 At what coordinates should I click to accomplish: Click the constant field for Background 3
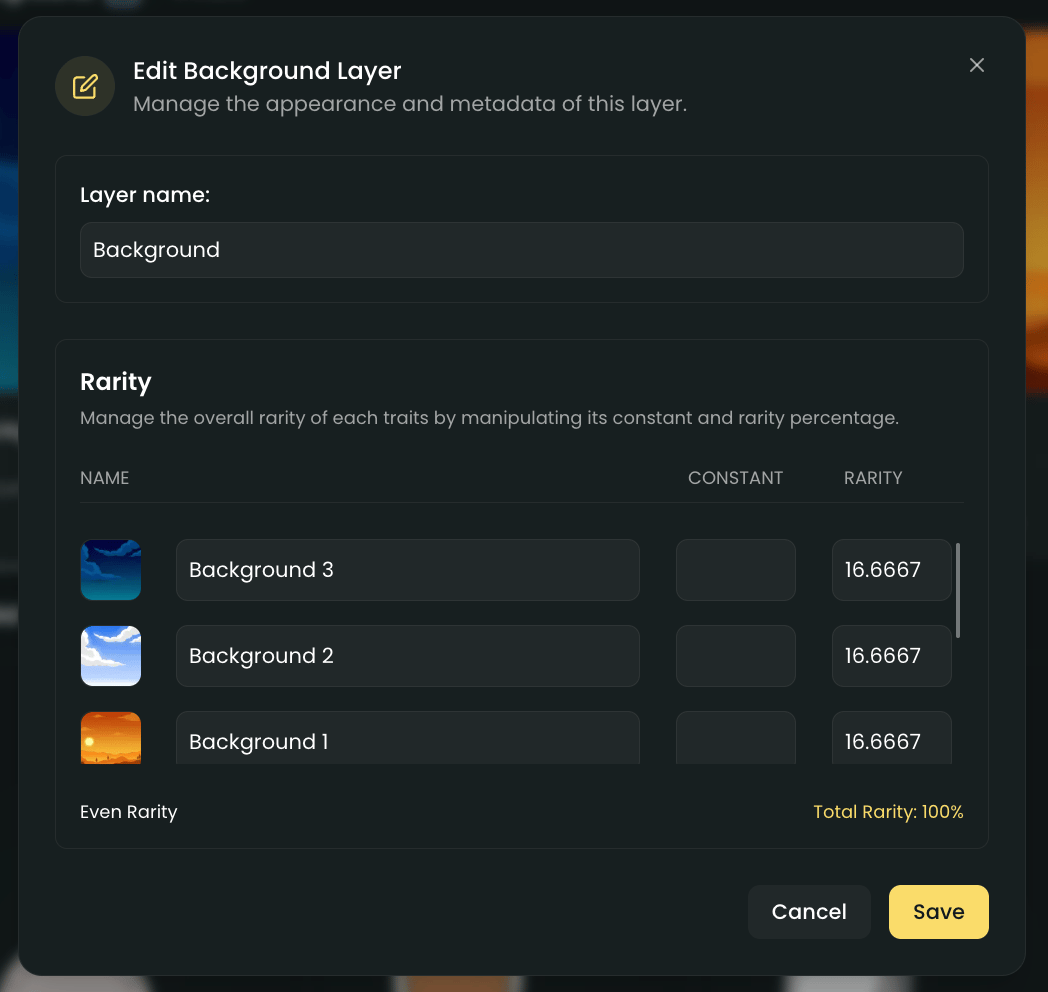736,570
